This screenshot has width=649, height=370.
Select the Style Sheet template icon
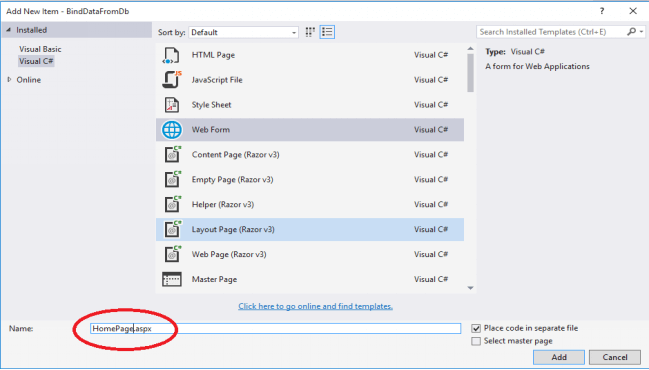171,105
